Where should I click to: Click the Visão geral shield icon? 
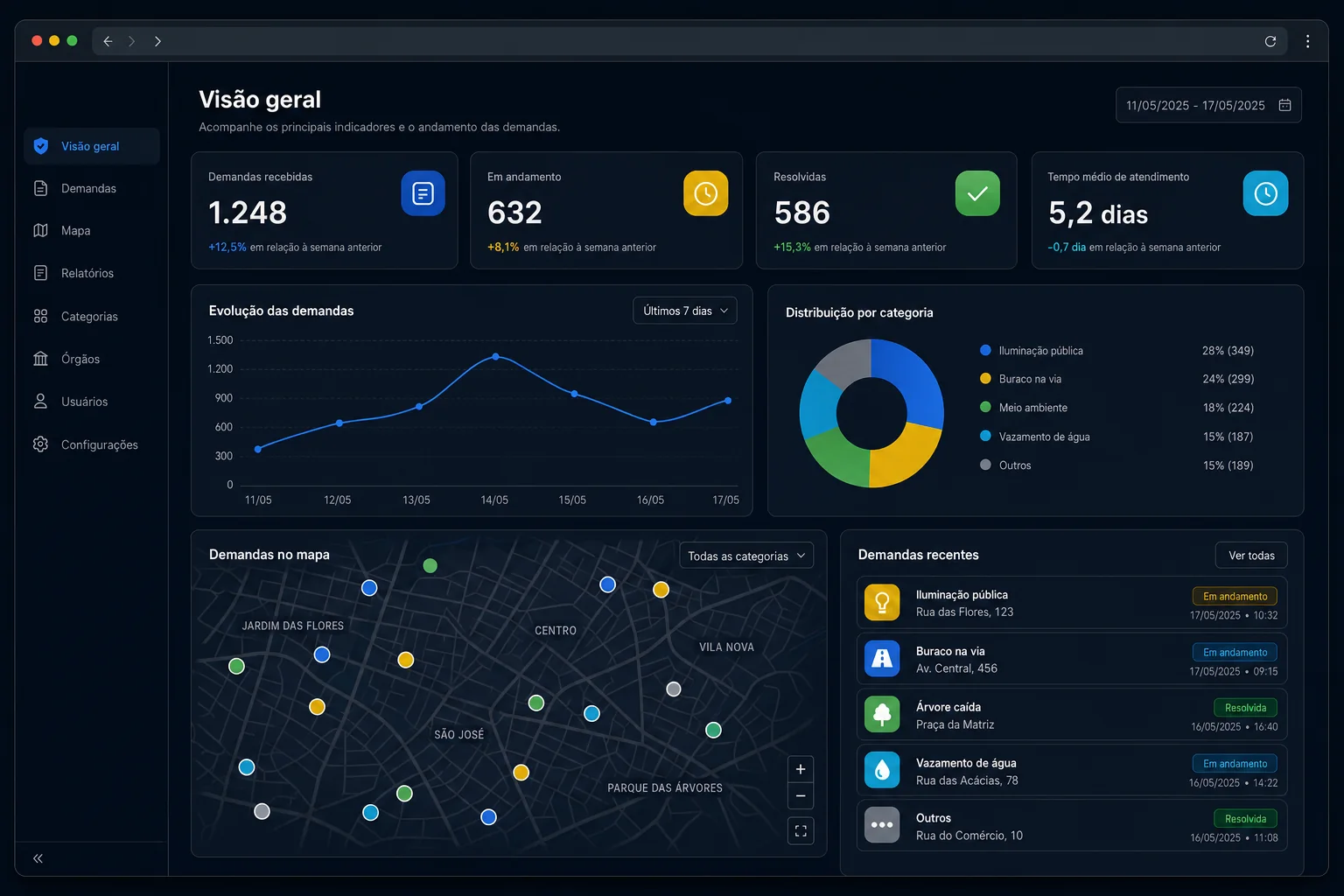pos(41,146)
